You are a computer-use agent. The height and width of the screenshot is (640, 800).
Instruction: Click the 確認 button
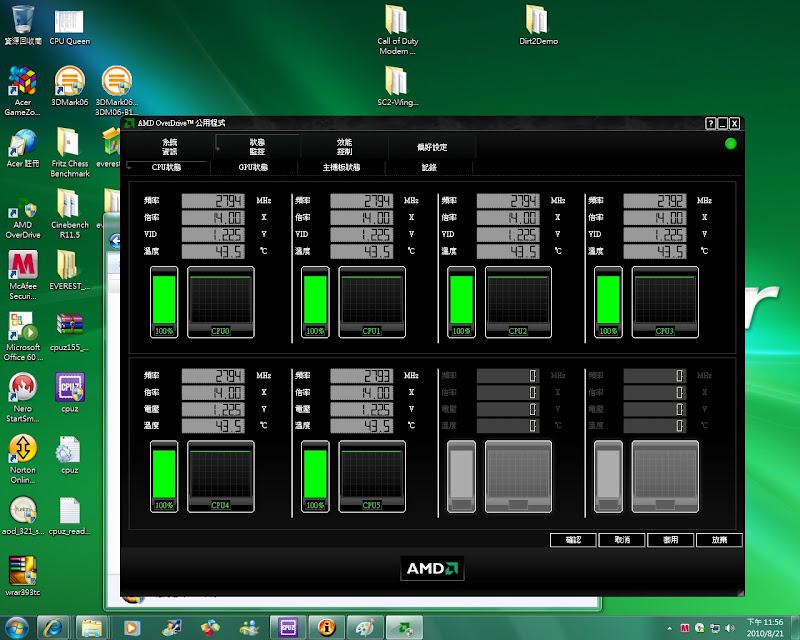tap(573, 539)
